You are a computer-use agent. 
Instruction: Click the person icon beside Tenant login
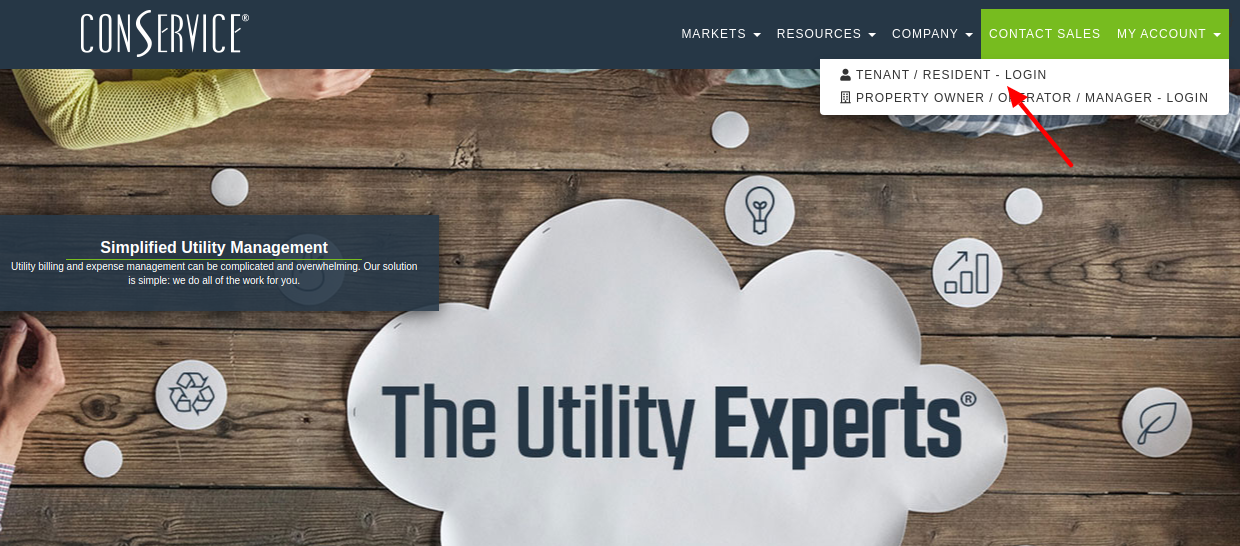pyautogui.click(x=845, y=75)
